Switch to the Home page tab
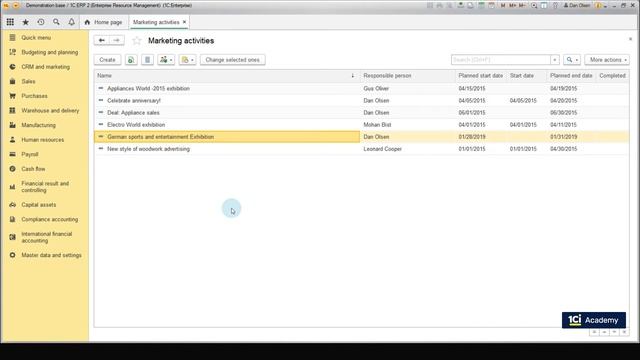 coord(103,22)
